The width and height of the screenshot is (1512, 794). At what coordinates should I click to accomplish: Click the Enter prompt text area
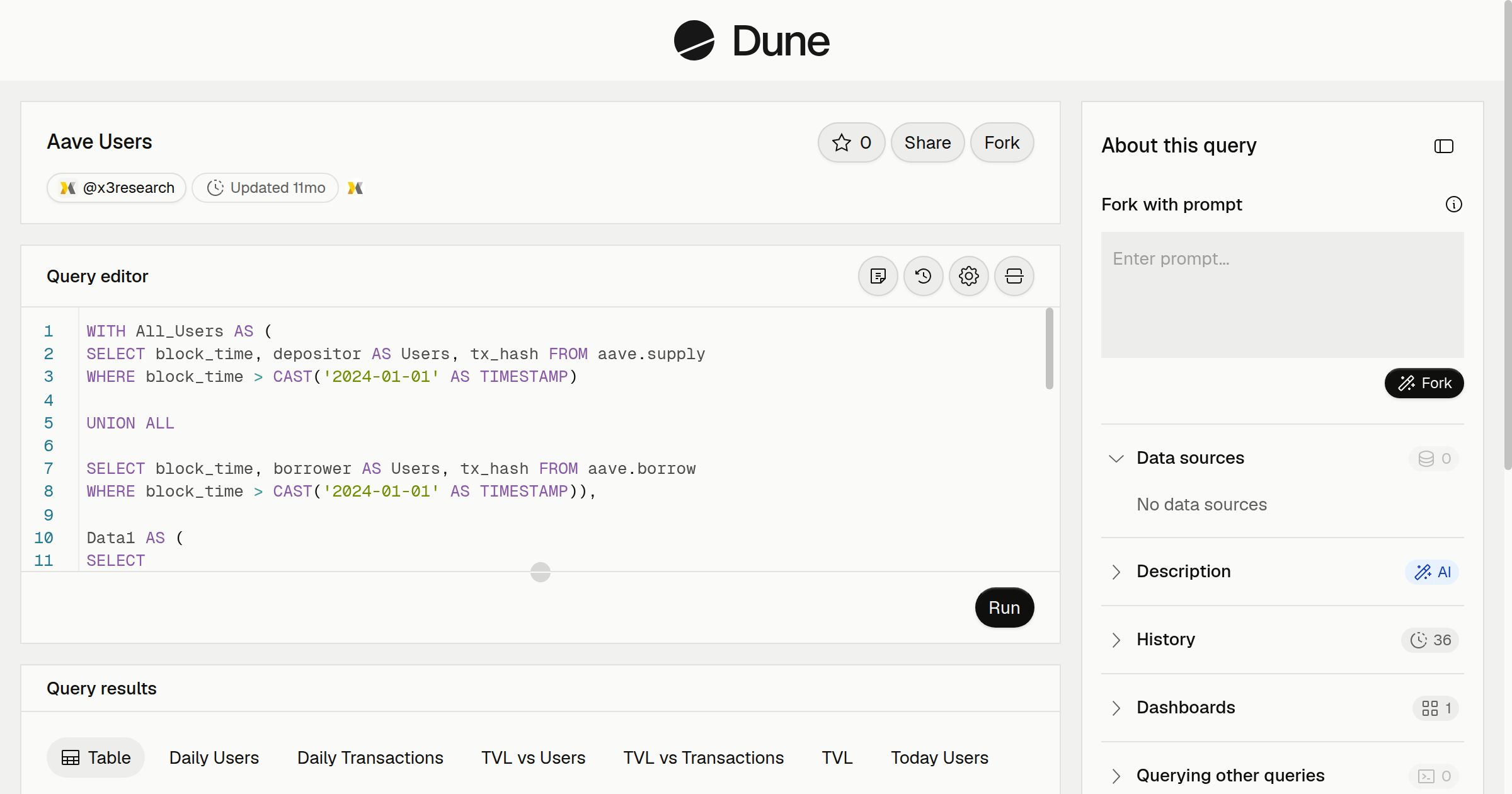coord(1282,295)
